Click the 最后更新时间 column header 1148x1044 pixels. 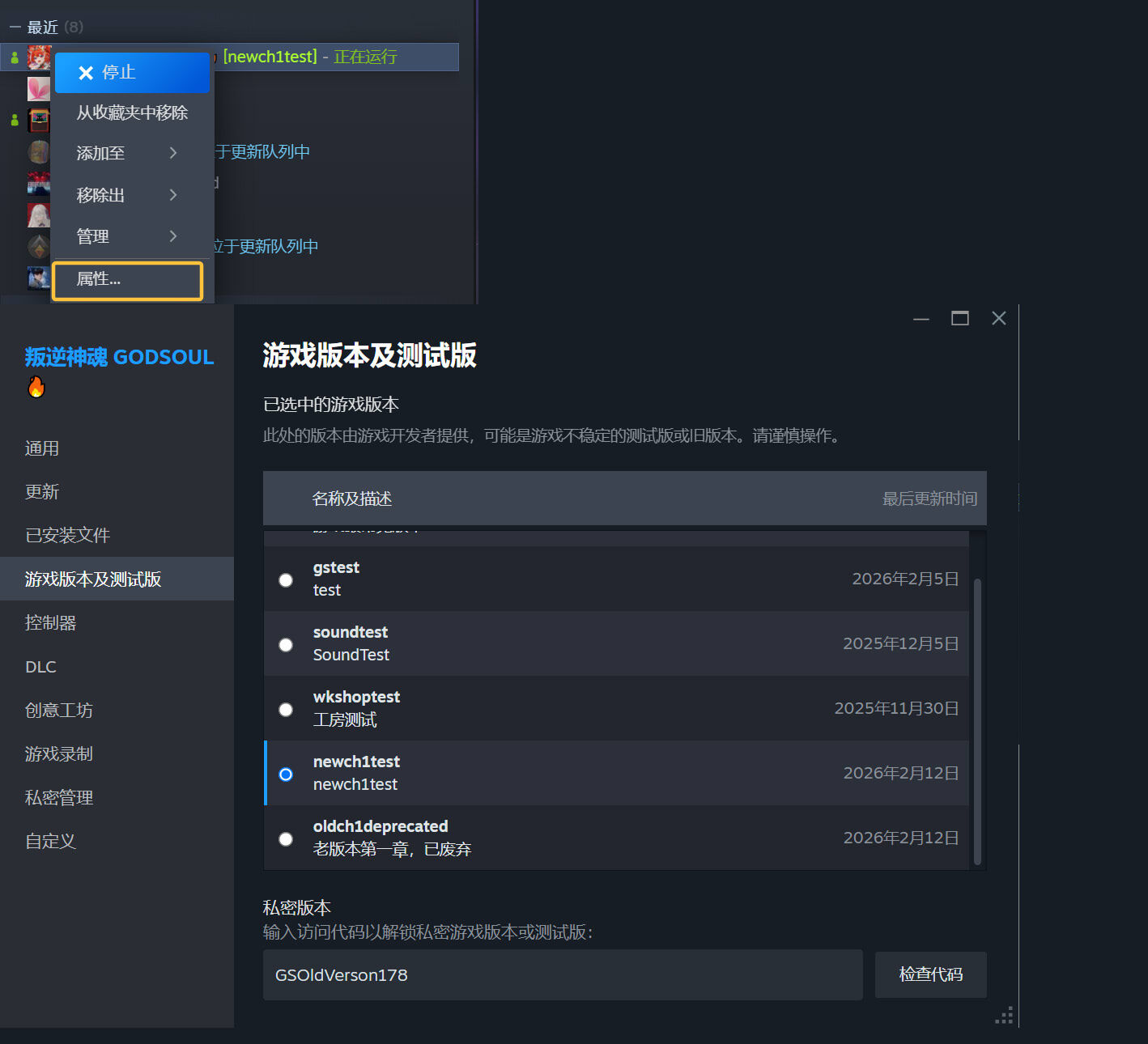tap(929, 499)
